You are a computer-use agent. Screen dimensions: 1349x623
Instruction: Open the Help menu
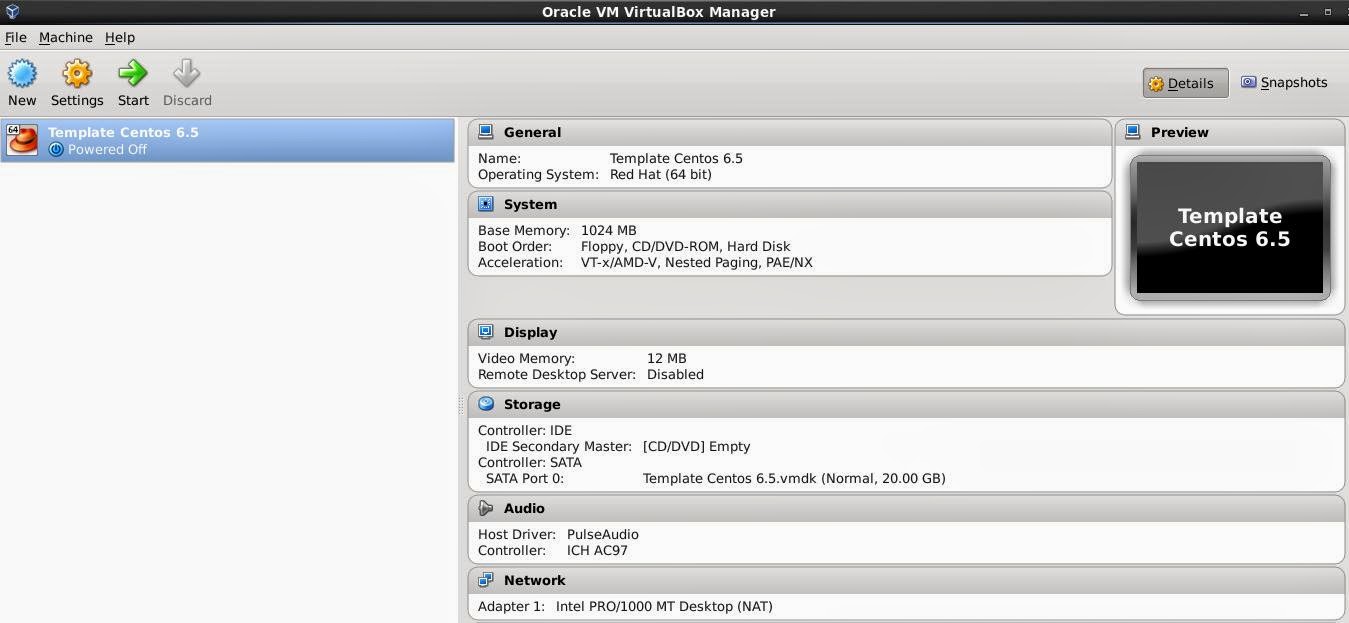[120, 37]
